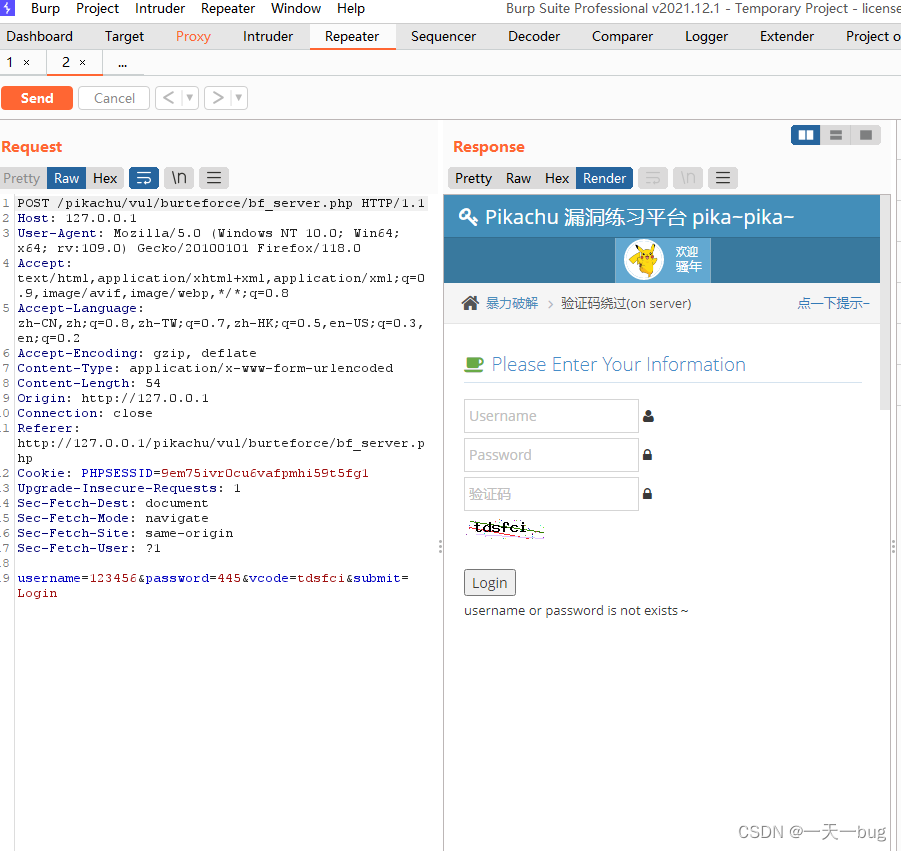Viewport: 901px width, 851px height.
Task: Open the 暴力破解 breadcrumb link
Action: [x=512, y=303]
